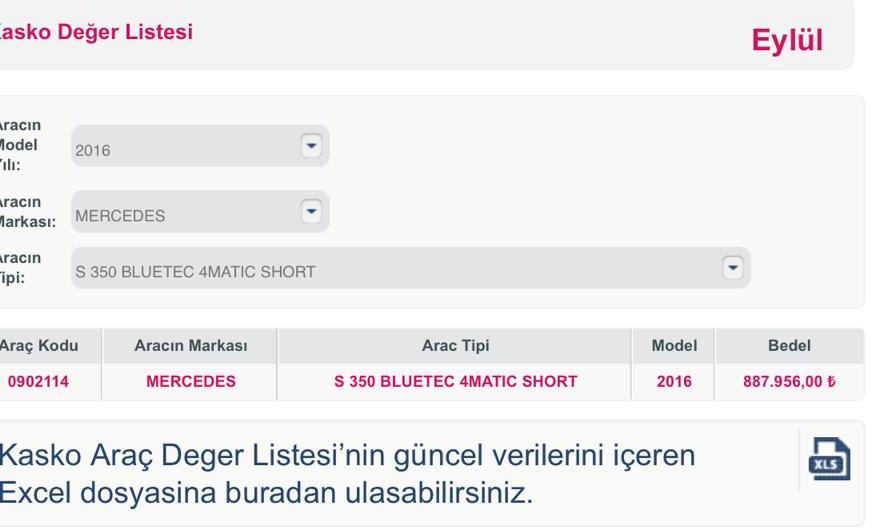Click the Aracın Markası column header
The height and width of the screenshot is (529, 873).
coord(190,346)
